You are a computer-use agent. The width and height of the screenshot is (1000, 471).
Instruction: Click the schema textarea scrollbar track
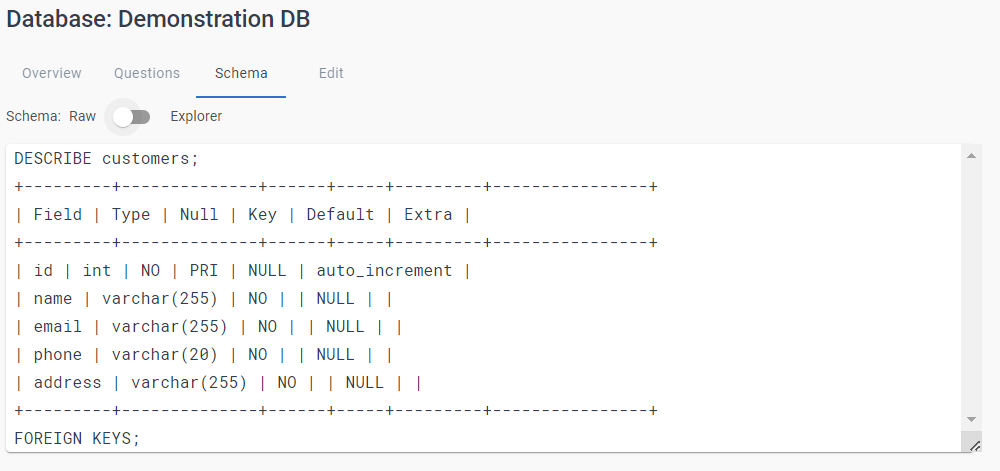pyautogui.click(x=972, y=290)
